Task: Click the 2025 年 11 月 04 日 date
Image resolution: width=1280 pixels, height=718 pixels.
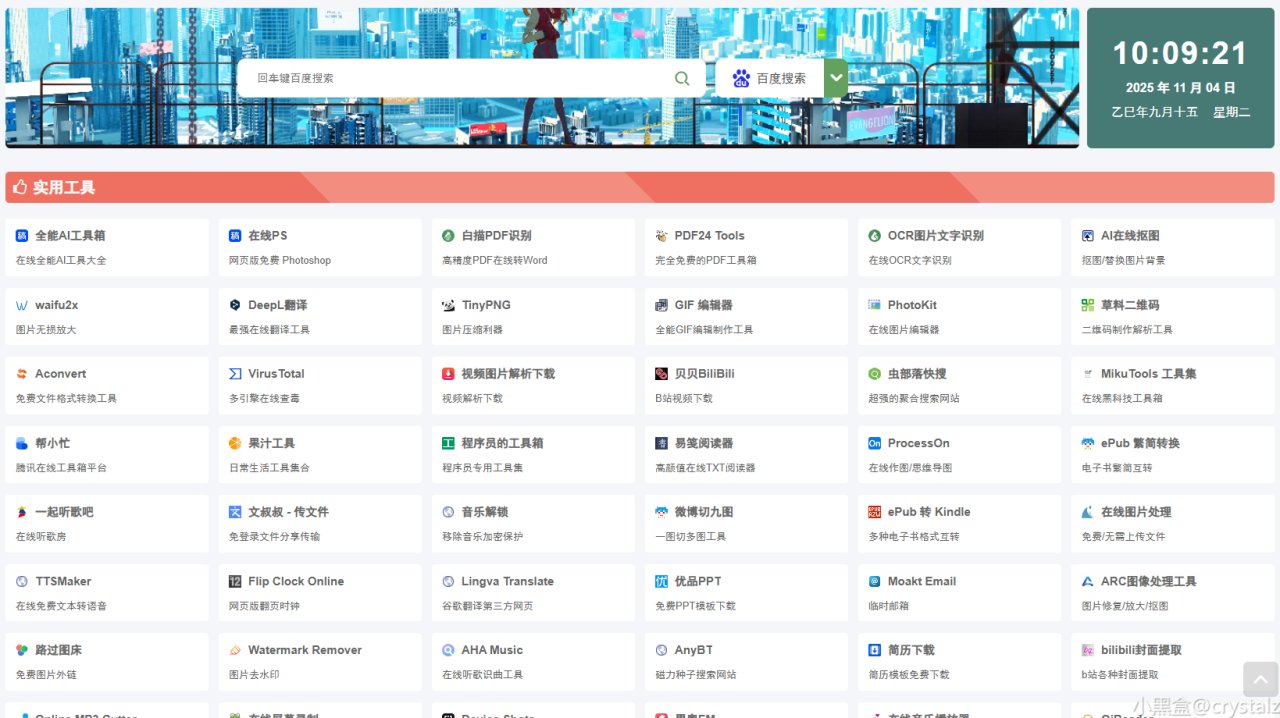Action: point(1180,88)
